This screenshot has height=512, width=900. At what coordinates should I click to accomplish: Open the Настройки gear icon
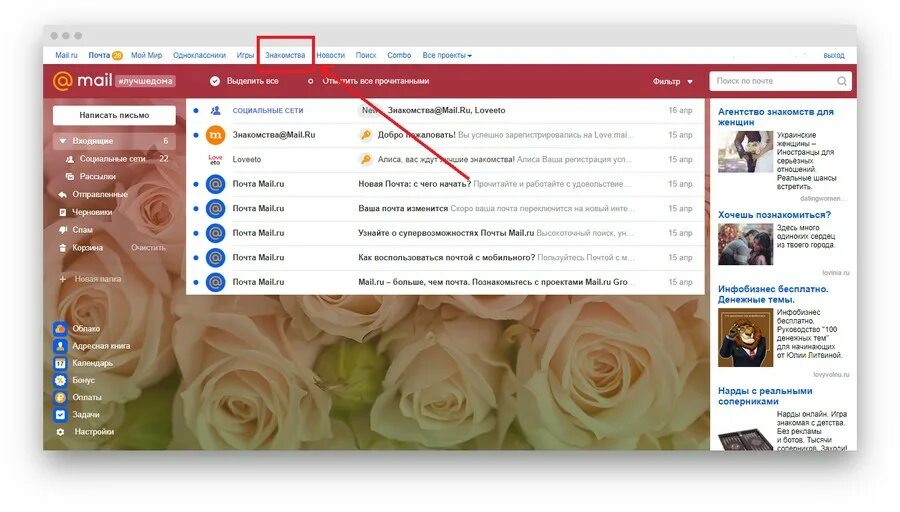(60, 432)
